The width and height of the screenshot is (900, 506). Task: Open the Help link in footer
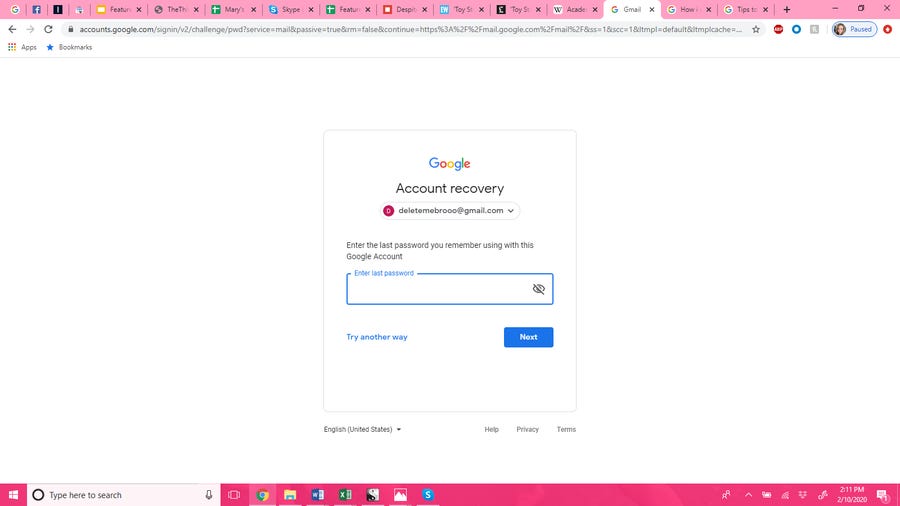(491, 429)
